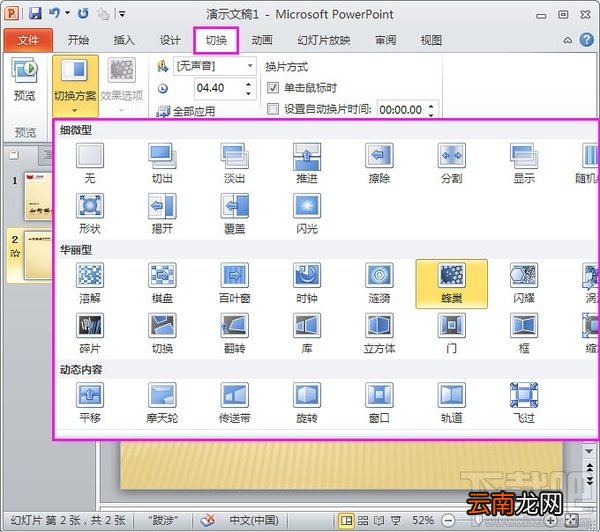Select the 窗口 window transition

click(379, 403)
